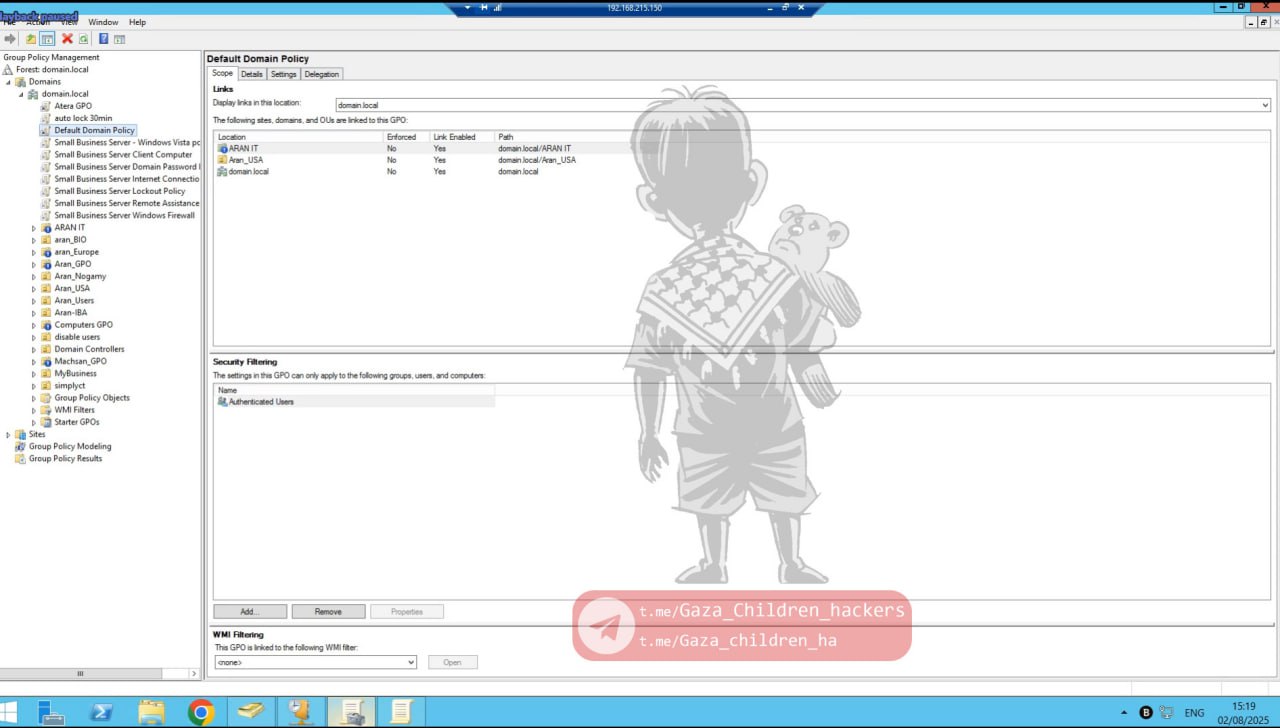Expand the Aran_Users OU node

[34, 301]
